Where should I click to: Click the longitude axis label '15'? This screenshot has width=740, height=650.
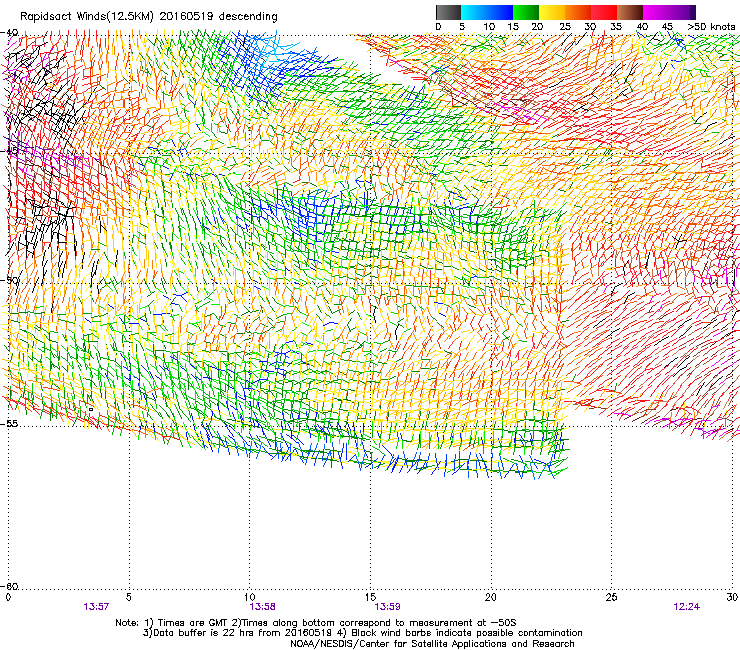(370, 597)
